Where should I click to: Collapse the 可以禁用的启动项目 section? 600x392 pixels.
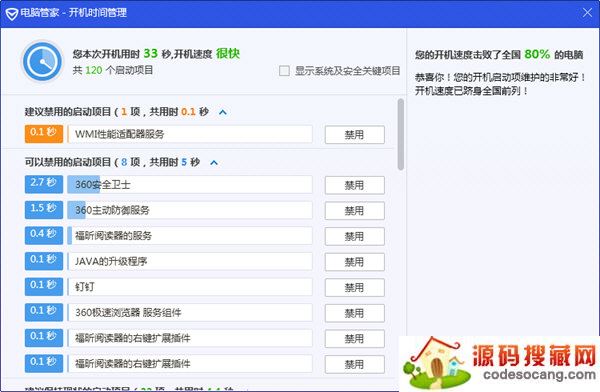coord(214,163)
